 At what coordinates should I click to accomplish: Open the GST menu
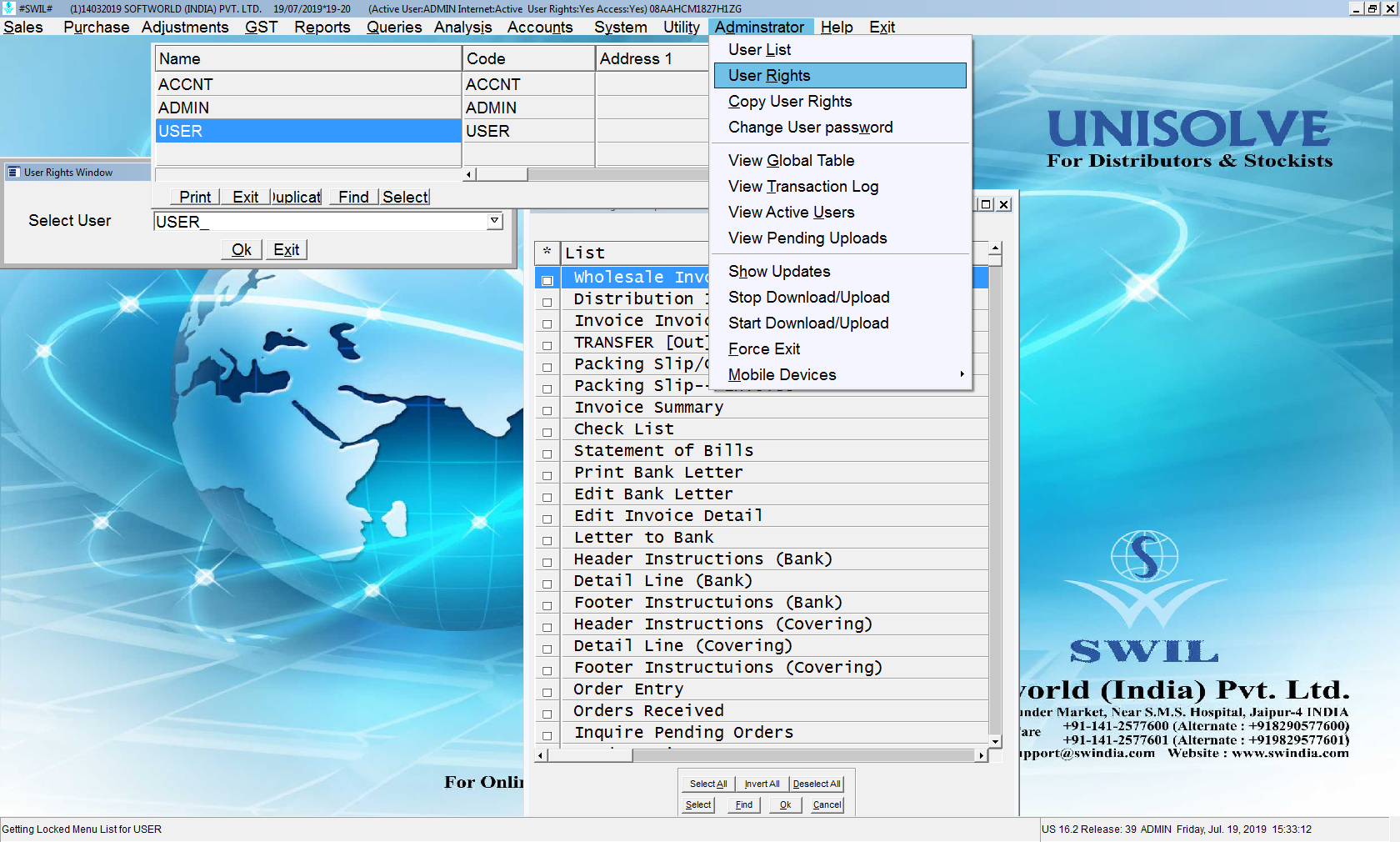coord(261,27)
